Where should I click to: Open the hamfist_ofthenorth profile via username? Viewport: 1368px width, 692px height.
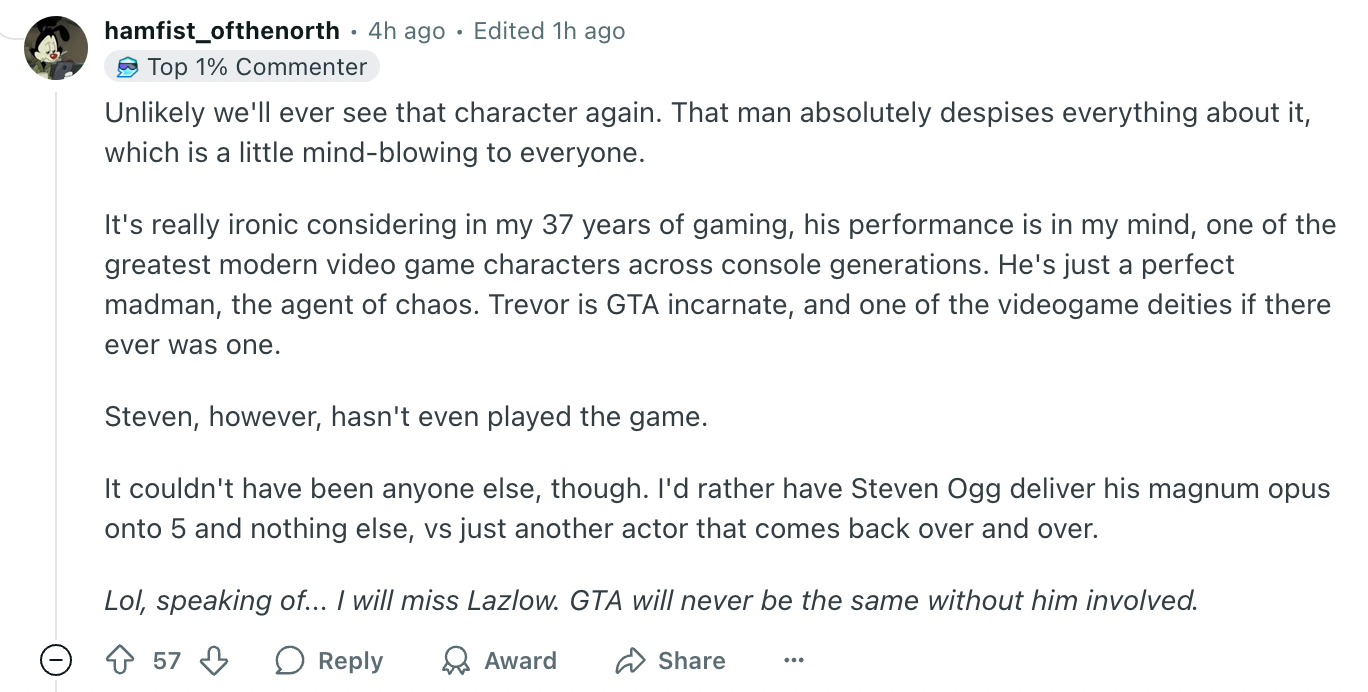tap(222, 31)
